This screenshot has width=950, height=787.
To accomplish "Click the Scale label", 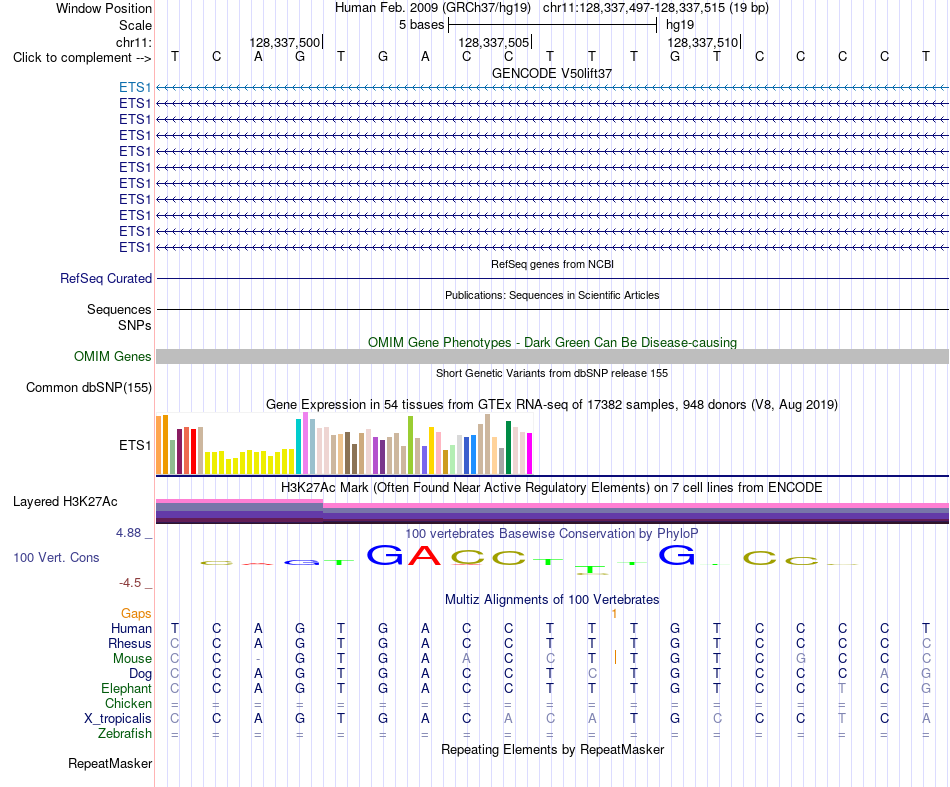I will coord(135,25).
